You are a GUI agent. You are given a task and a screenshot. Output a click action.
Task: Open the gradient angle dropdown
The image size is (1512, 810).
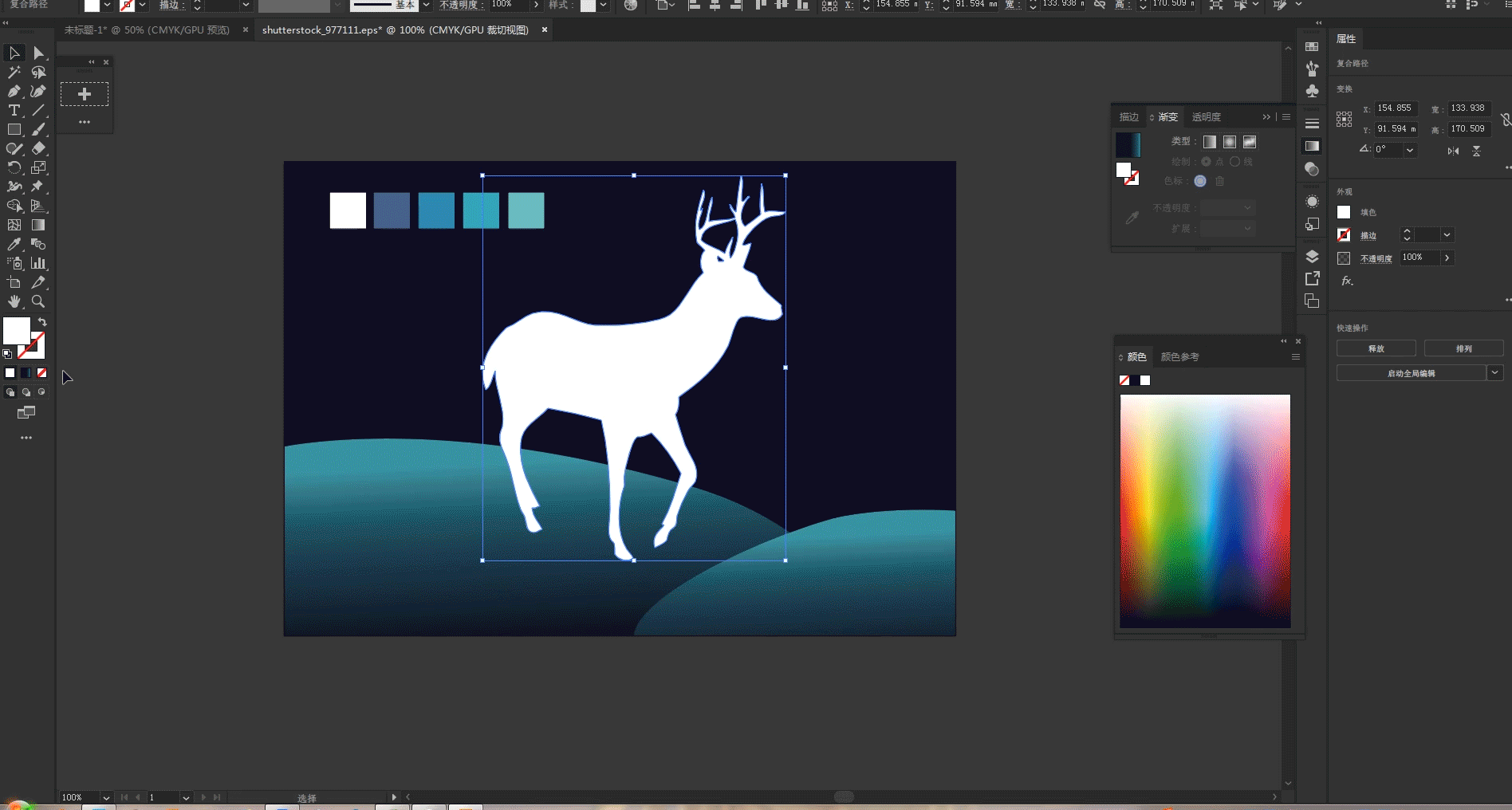[1410, 150]
